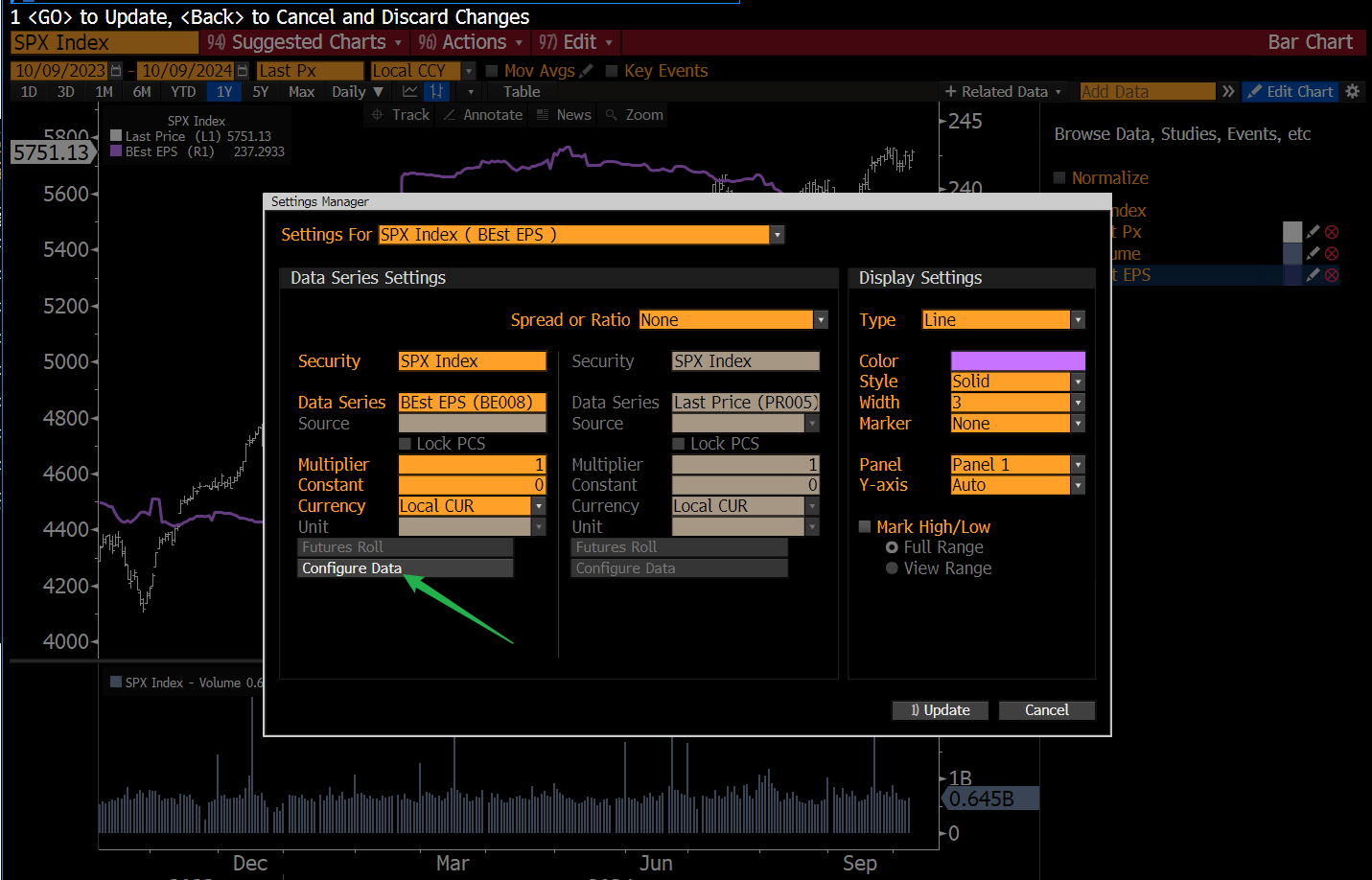Select the Zoom magnifier tool
Viewport: 1372px width, 880px height.
[x=632, y=114]
